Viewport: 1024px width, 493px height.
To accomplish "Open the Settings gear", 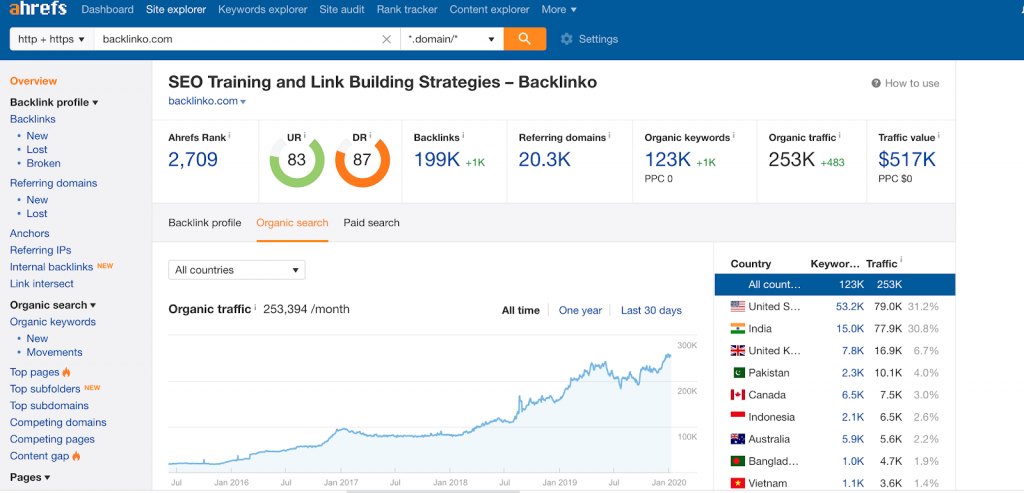I will click(x=567, y=39).
